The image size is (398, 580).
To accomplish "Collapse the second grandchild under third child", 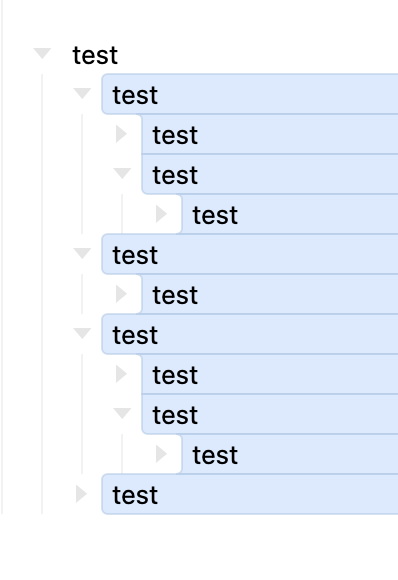I will (x=122, y=413).
